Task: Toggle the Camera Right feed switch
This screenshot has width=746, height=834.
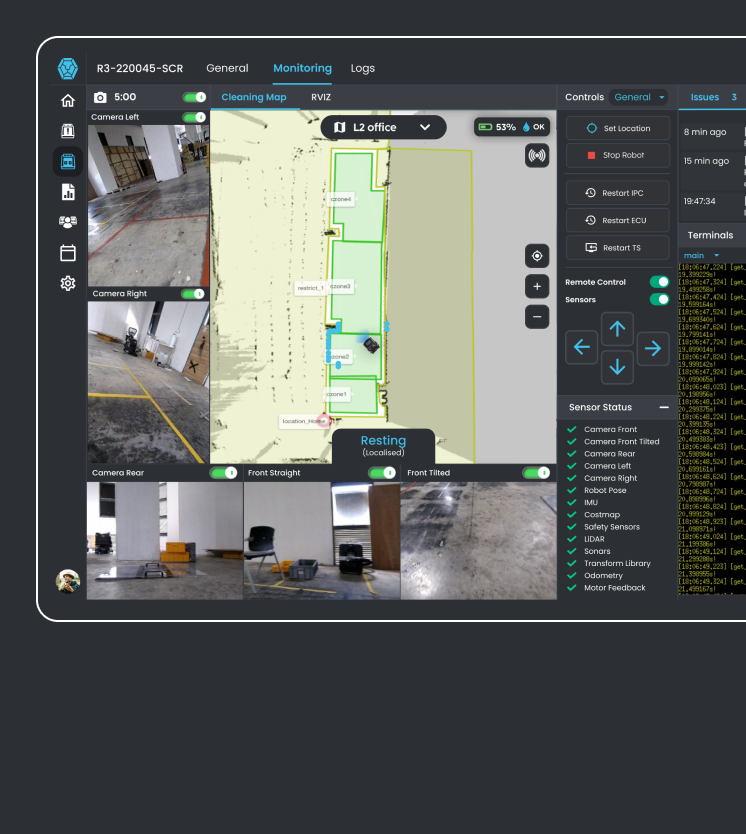Action: click(x=192, y=294)
